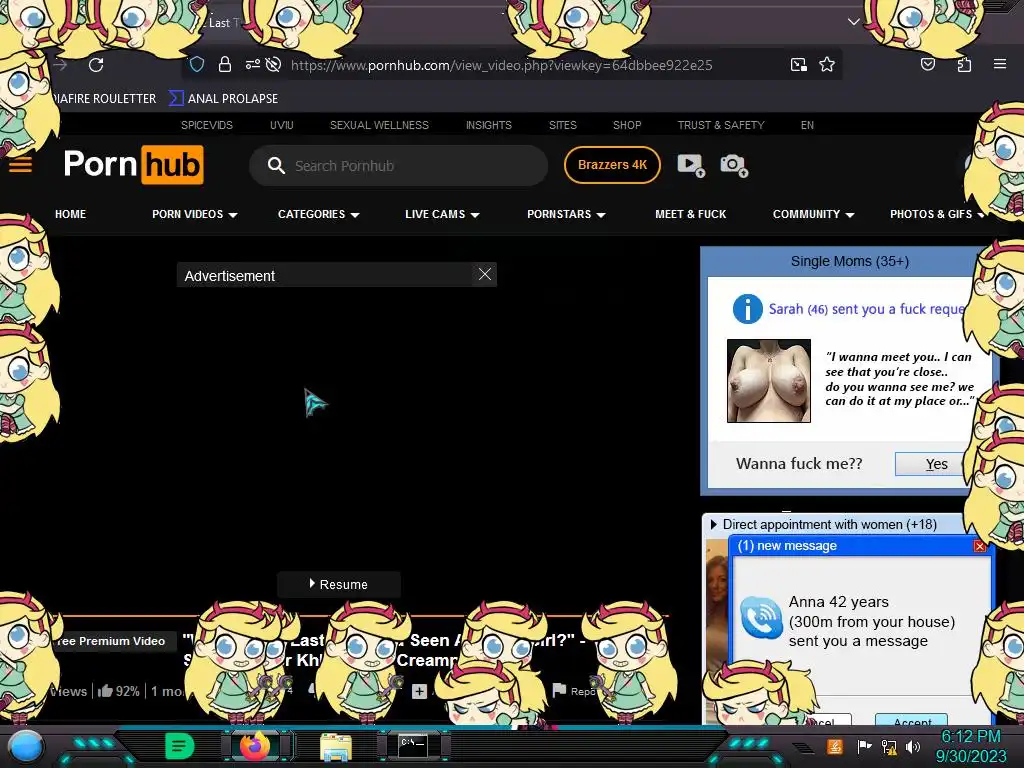This screenshot has height=768, width=1024.
Task: Open the INSIGHTS link
Action: pyautogui.click(x=488, y=125)
